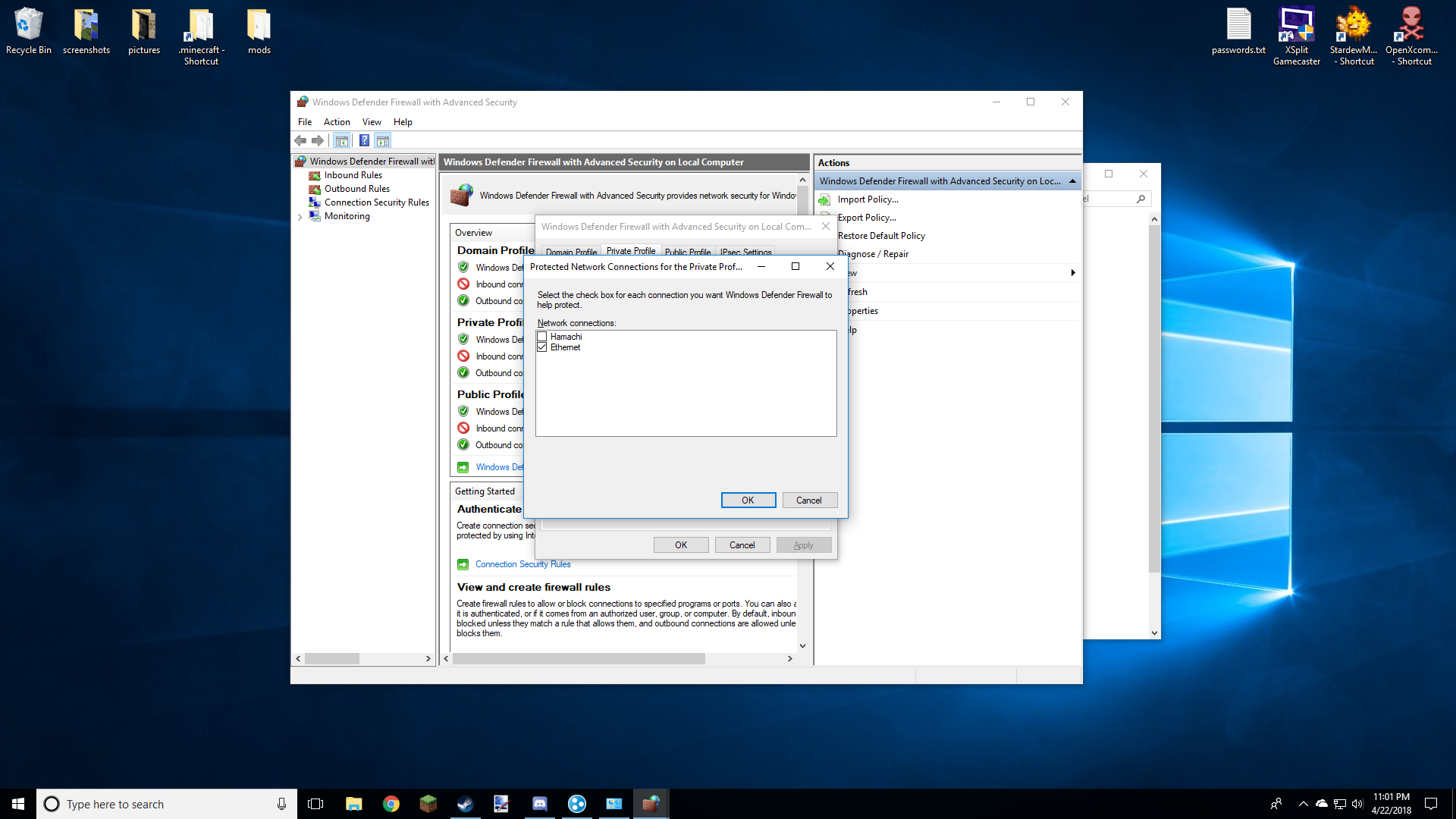This screenshot has height=819, width=1456.
Task: Toggle Show/Hide Action Pane toolbar icon
Action: 383,140
